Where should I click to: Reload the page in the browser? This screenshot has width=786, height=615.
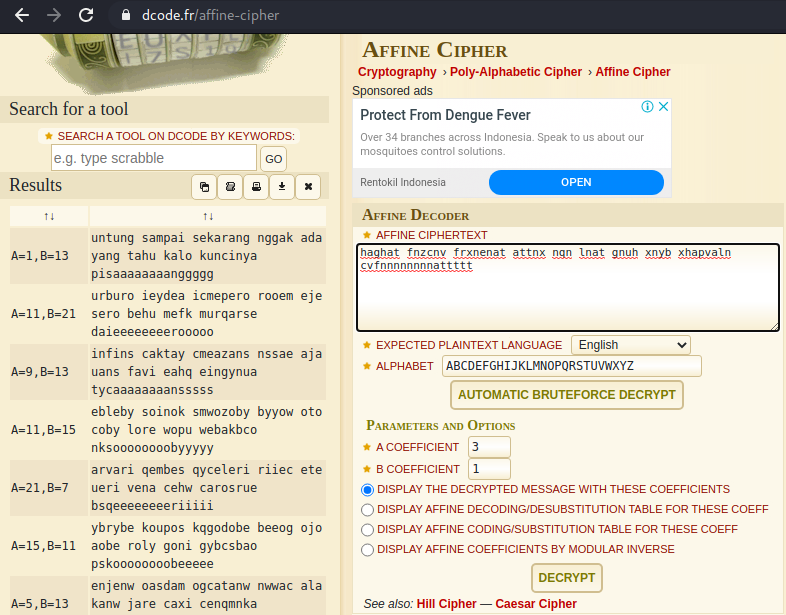tap(86, 15)
